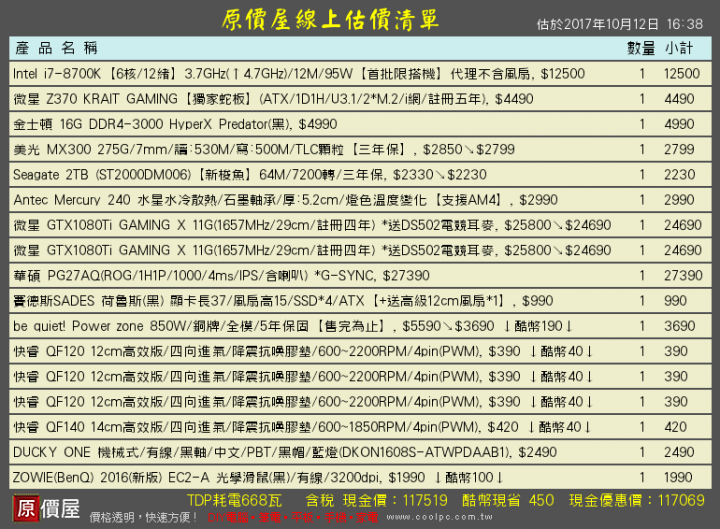Click the 數量 column header
Viewport: 720px width, 529px height.
(x=641, y=48)
